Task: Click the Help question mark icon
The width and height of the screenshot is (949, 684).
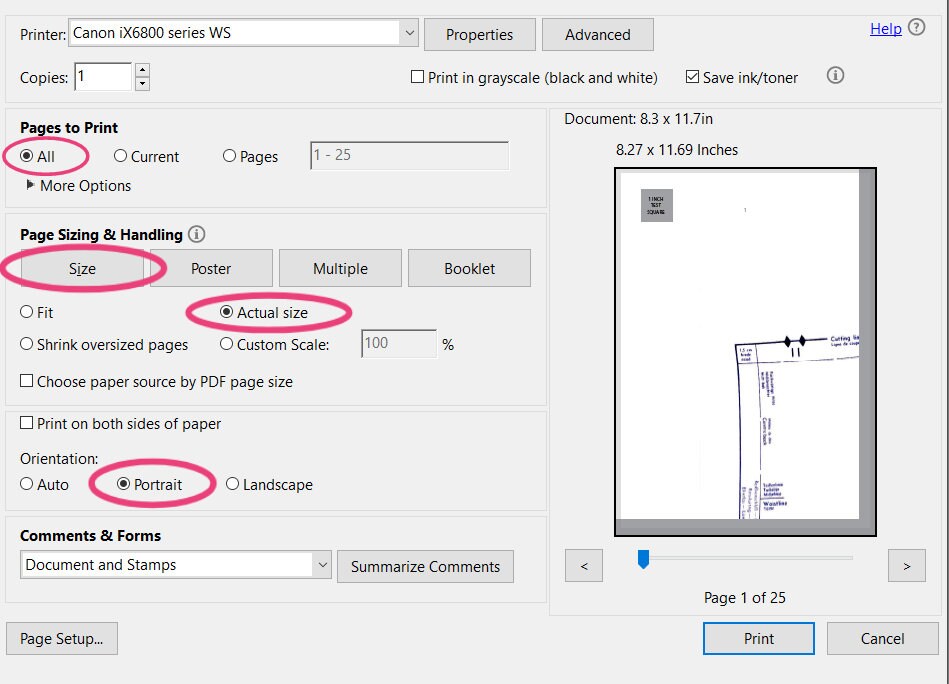Action: [x=916, y=28]
